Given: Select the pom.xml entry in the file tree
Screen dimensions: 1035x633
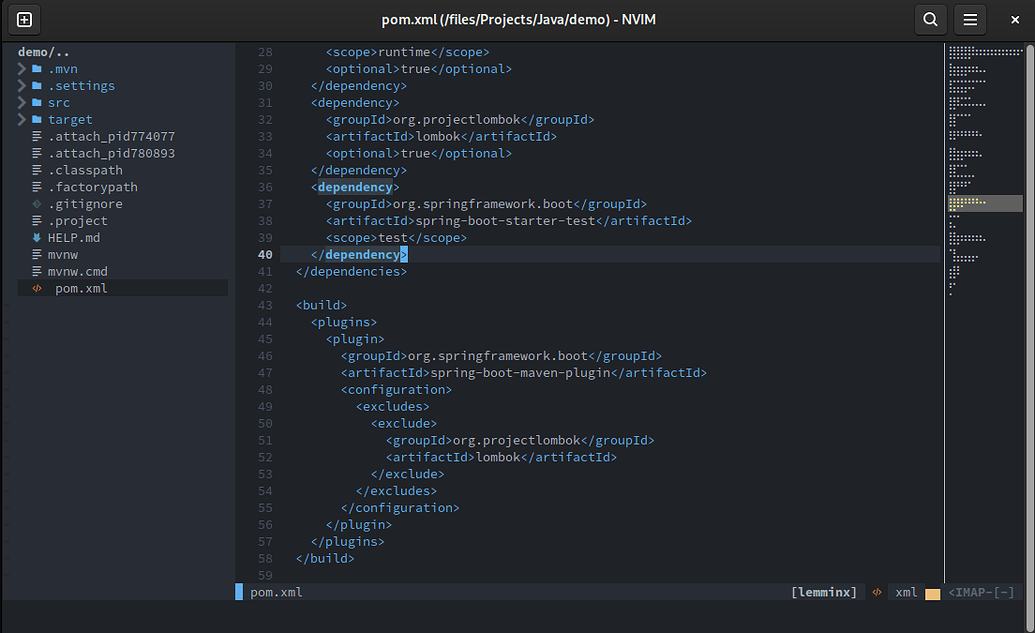Looking at the screenshot, I should (x=83, y=288).
